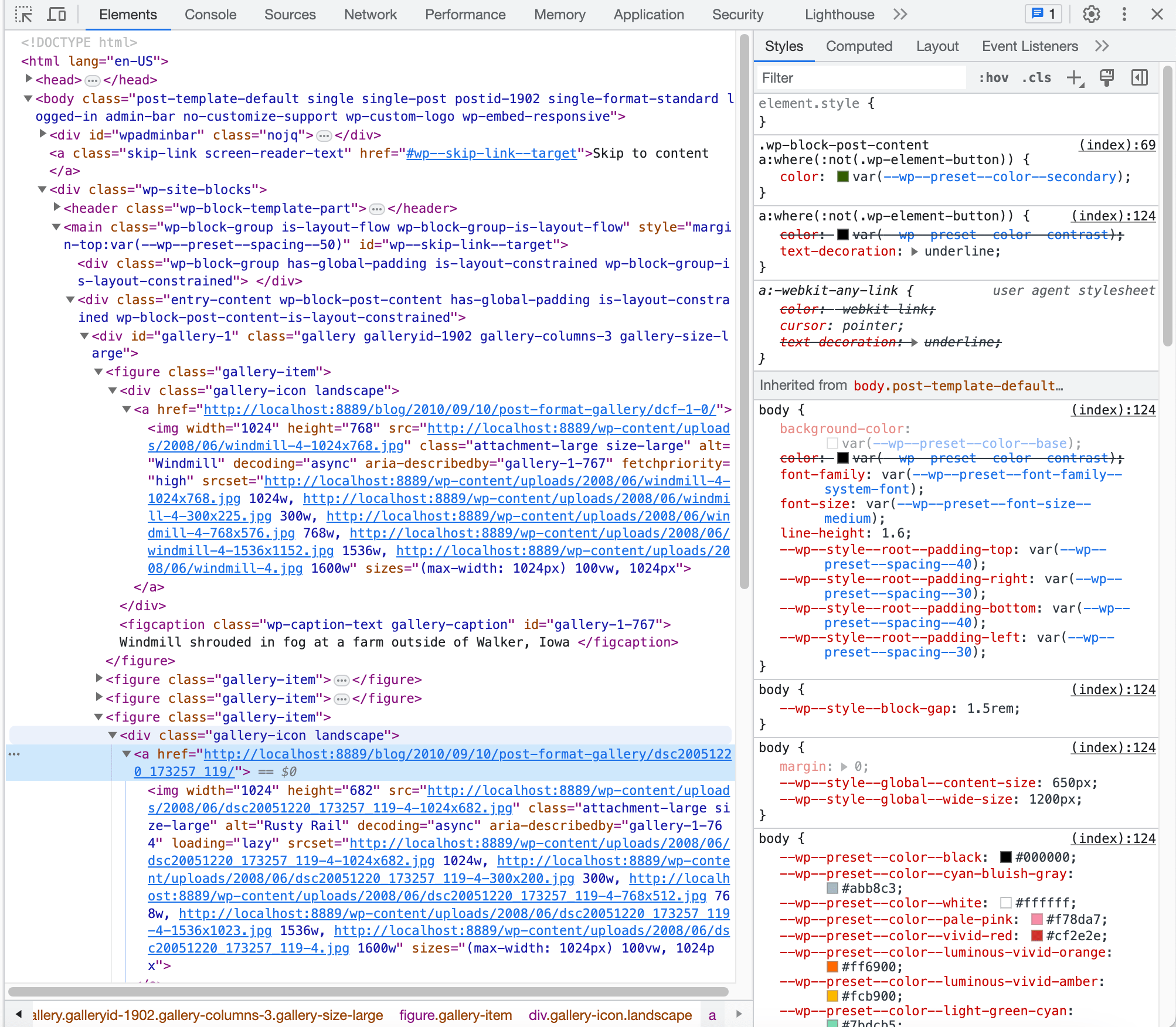The width and height of the screenshot is (1176, 1027).
Task: Activate the inspect element picker icon
Action: pyautogui.click(x=23, y=14)
